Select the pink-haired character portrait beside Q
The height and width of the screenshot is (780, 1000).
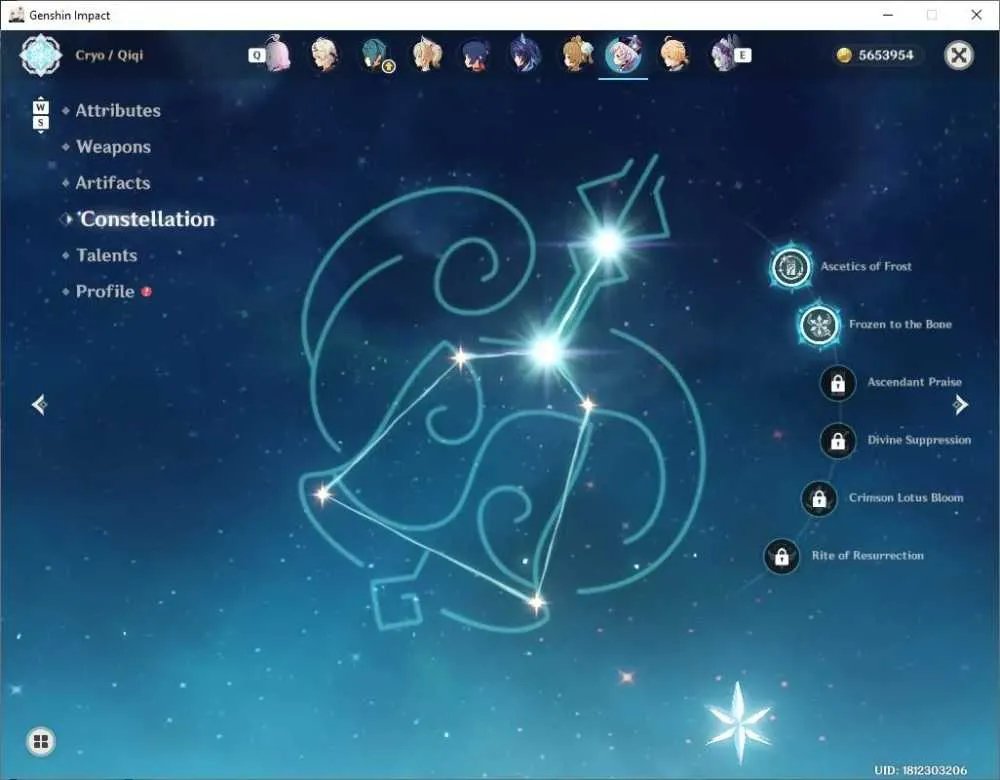point(278,54)
